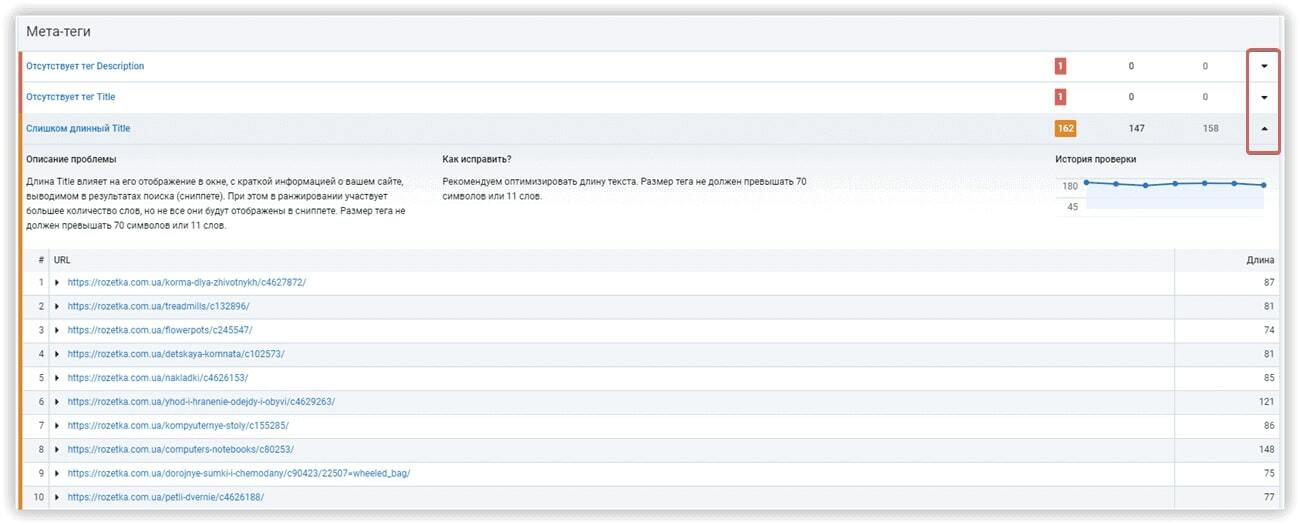Click length value 77 for petli-dvernie row
Screen dimensions: 1300x525
pyautogui.click(x=1269, y=497)
